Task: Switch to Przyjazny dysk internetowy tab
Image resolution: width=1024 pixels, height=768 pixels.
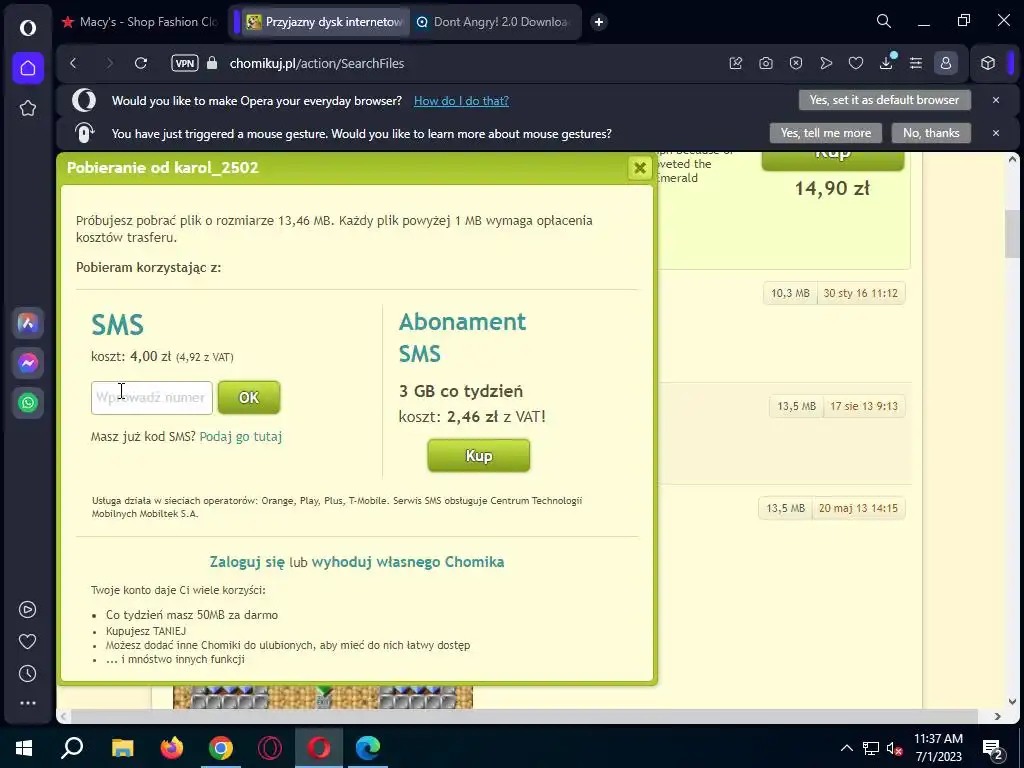Action: click(325, 22)
